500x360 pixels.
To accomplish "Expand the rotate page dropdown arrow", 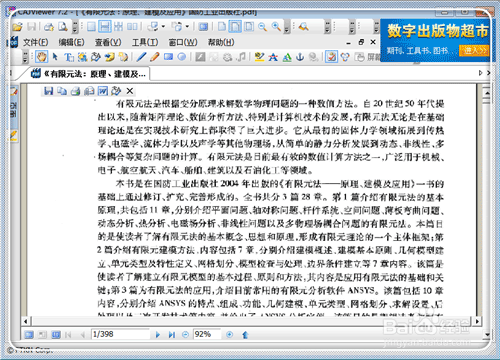I will (163, 27).
